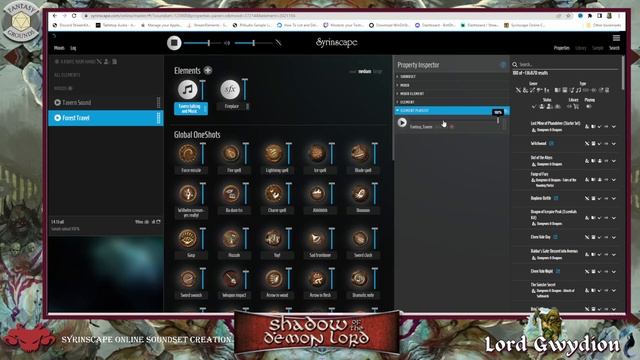Expand the Witchwood result chevron

pos(613,144)
